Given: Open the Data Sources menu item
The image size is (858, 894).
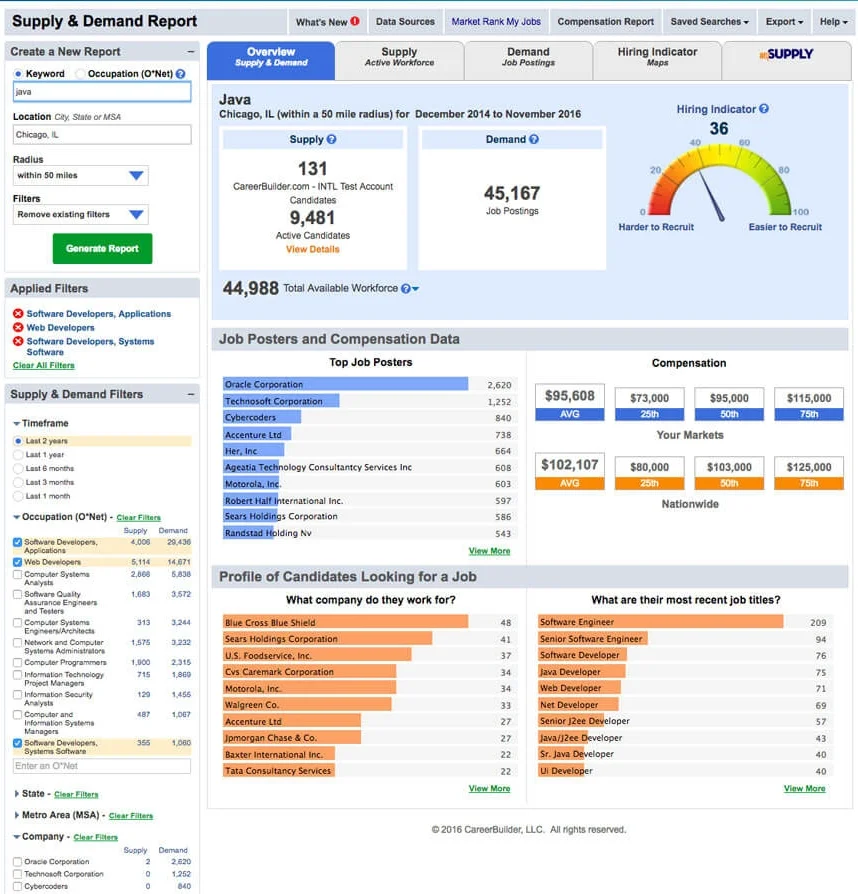Looking at the screenshot, I should click(x=405, y=22).
